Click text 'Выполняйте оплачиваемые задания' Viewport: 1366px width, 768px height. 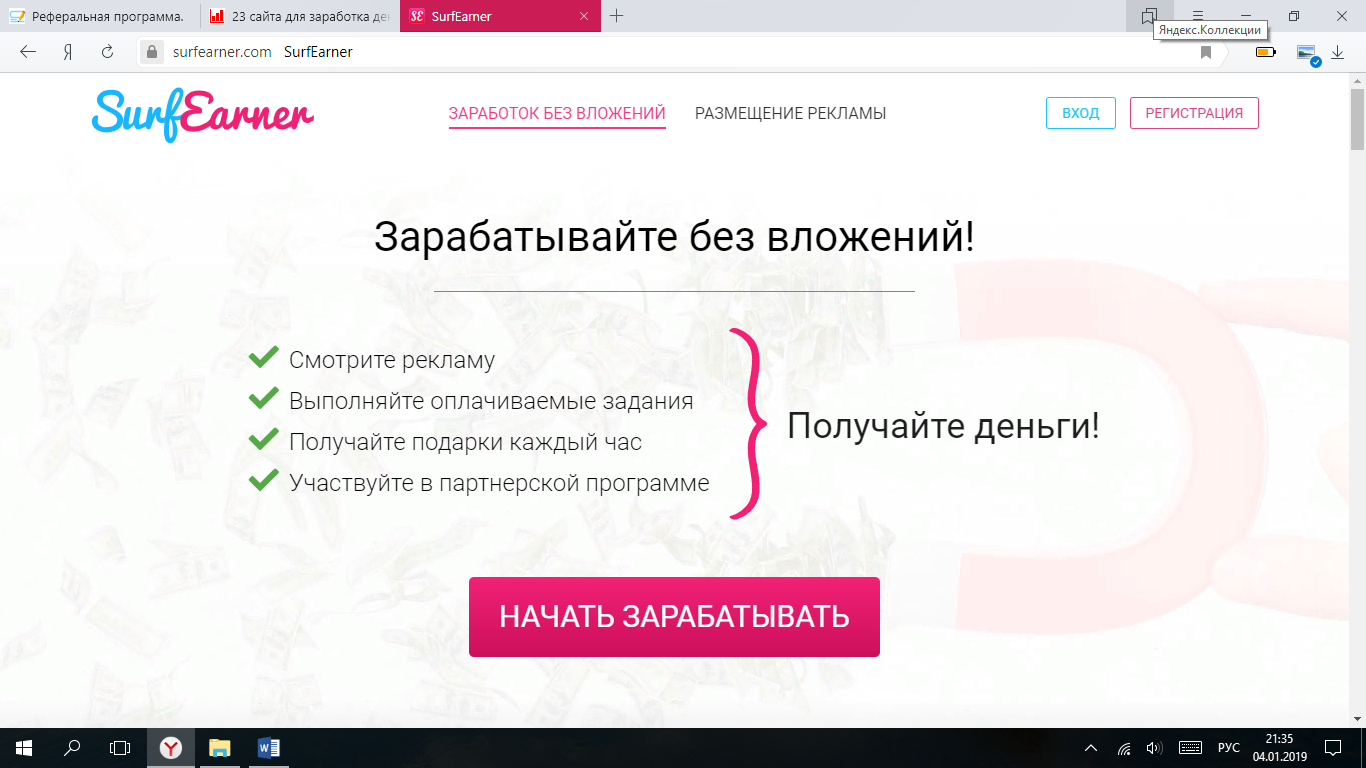(x=491, y=401)
